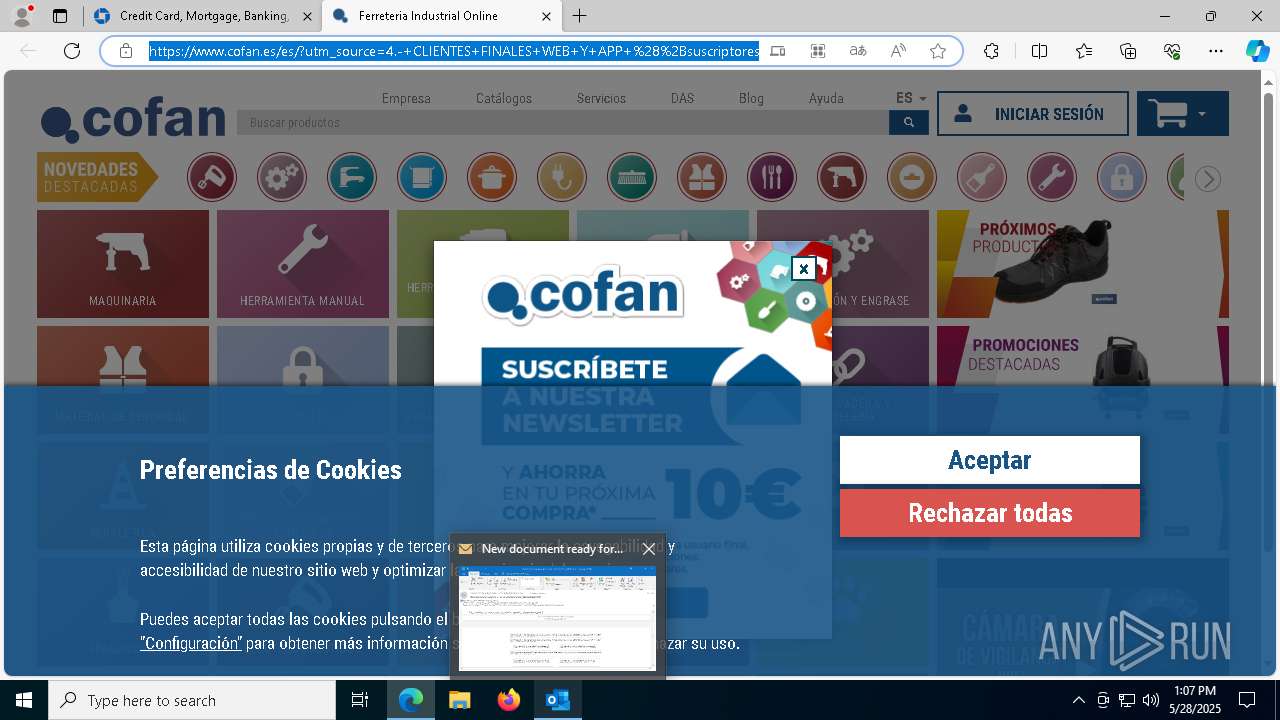
Task: Open the cookie "Configuración" link
Action: click(x=191, y=643)
